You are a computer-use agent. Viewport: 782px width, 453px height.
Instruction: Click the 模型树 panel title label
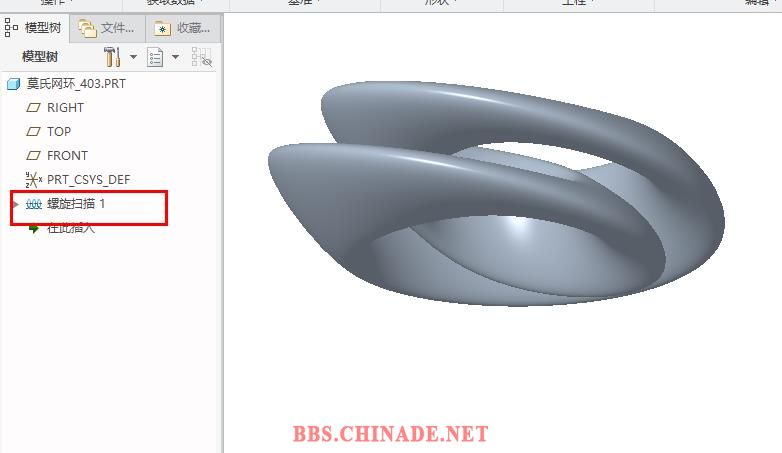[40, 57]
